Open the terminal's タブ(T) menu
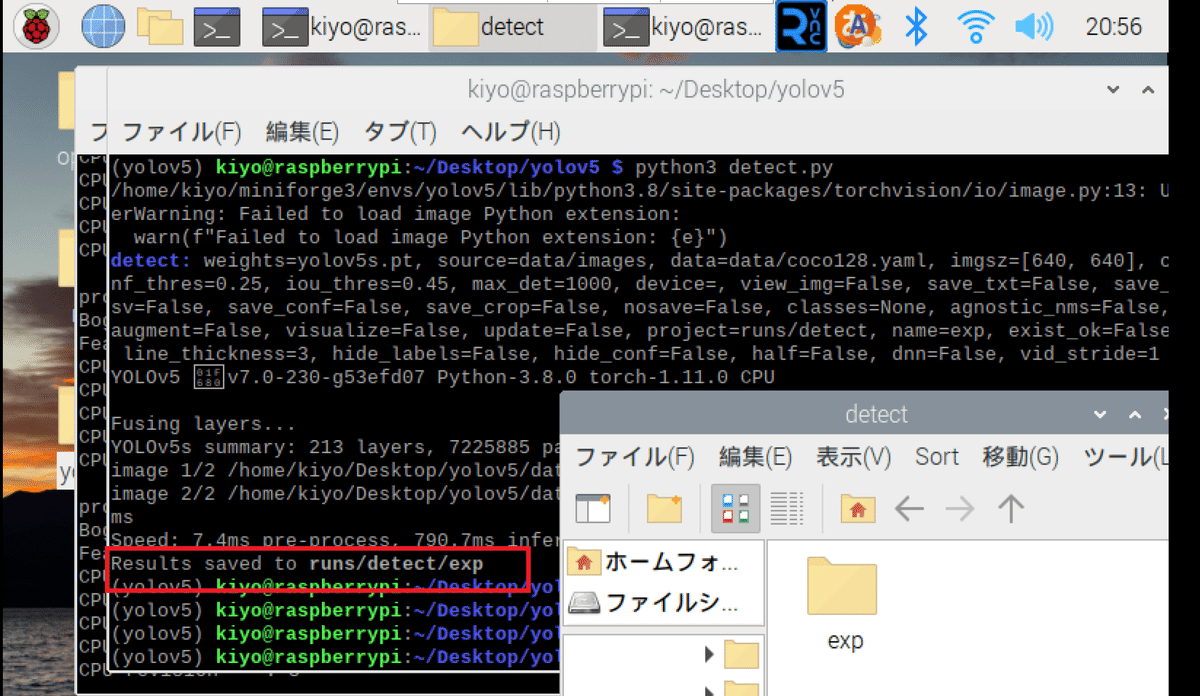The image size is (1200, 696). [x=400, y=132]
